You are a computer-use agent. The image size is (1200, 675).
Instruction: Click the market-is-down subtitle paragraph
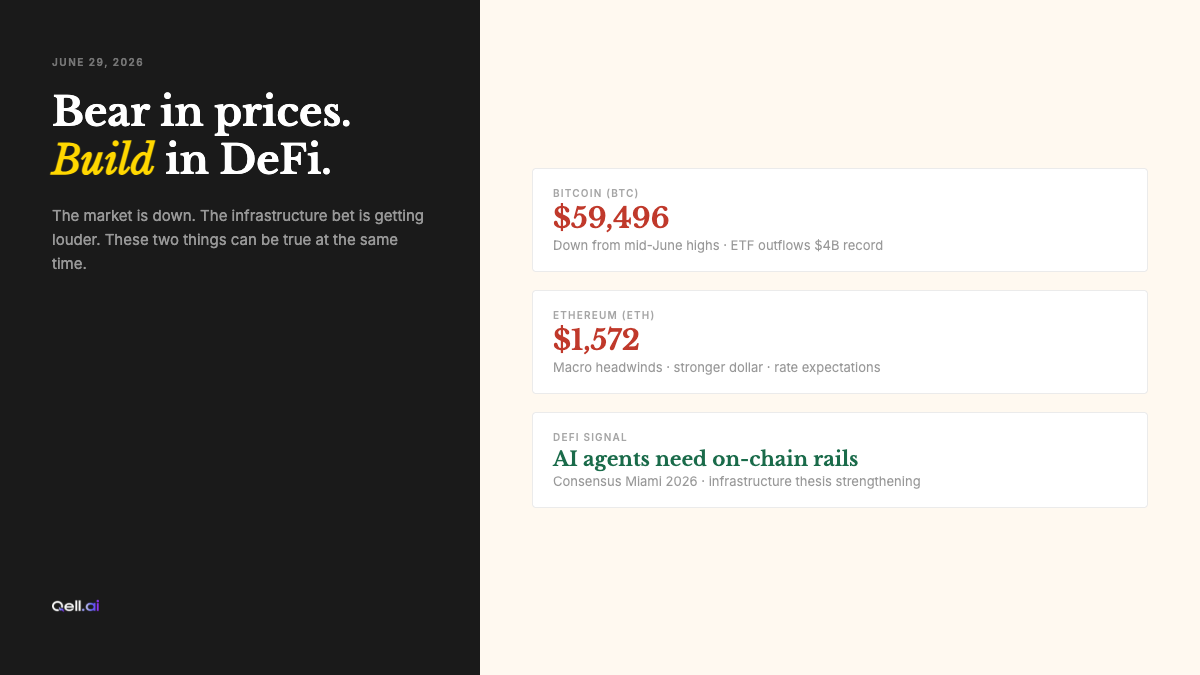(238, 240)
